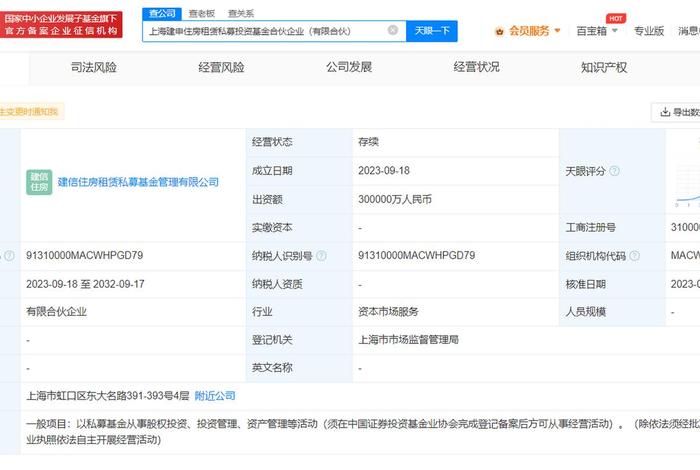700x470 pixels.
Task: Click the help icon next to 组织机构代码
Action: point(634,256)
